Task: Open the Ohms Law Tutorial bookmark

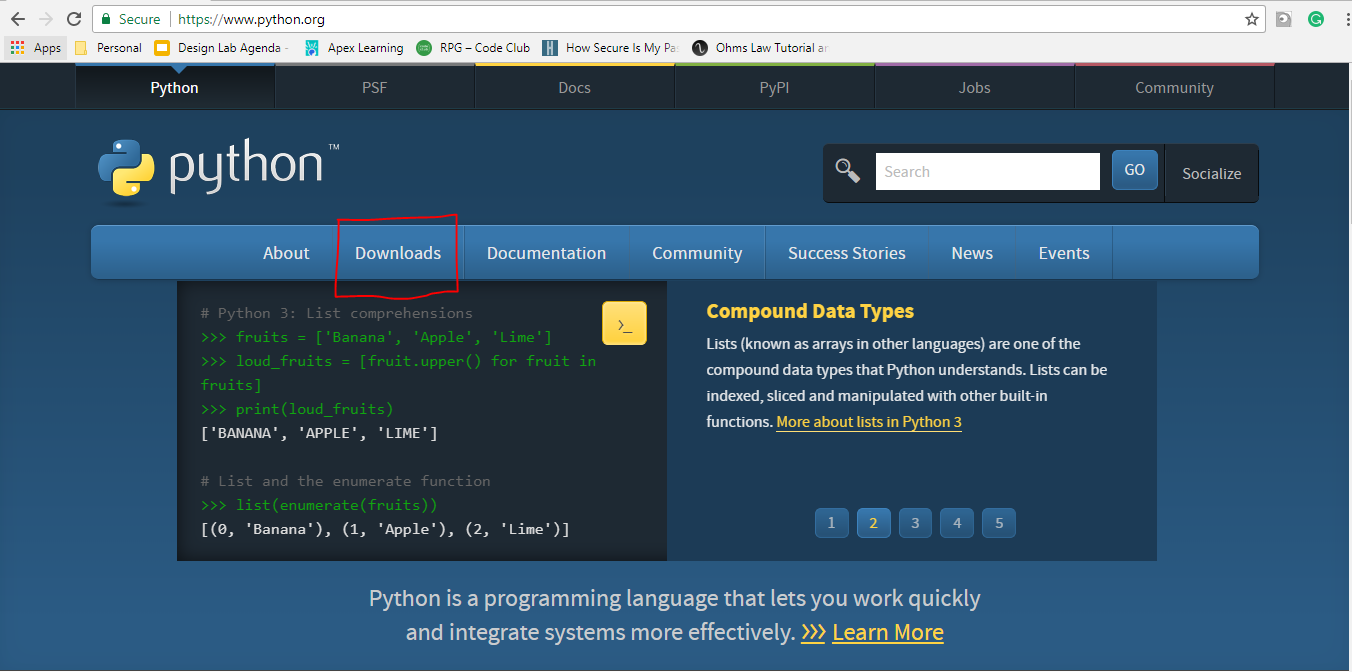Action: pos(761,47)
